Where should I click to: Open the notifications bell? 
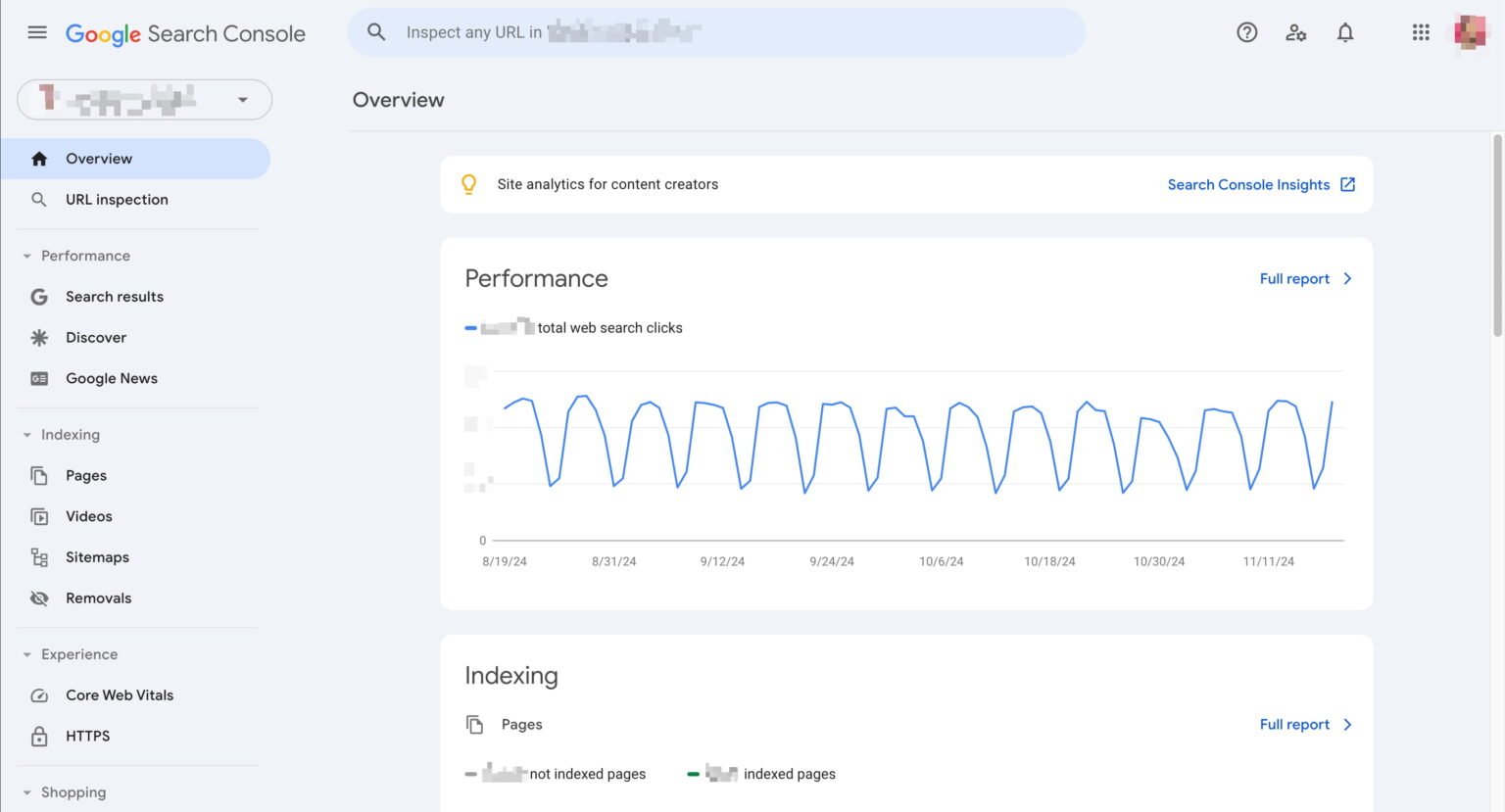coord(1345,31)
